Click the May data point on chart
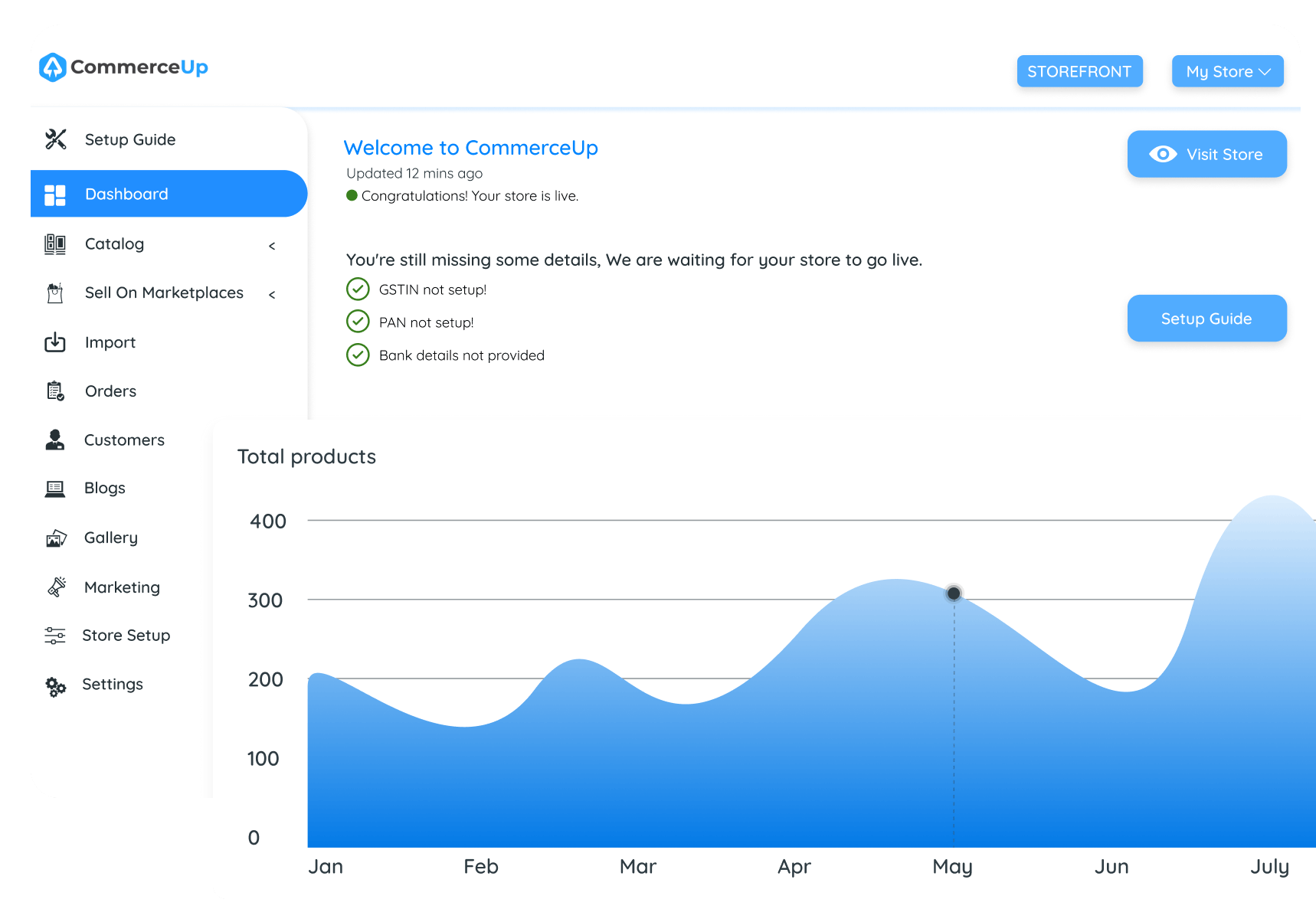Screen dimensions: 1316x922 coord(954,593)
